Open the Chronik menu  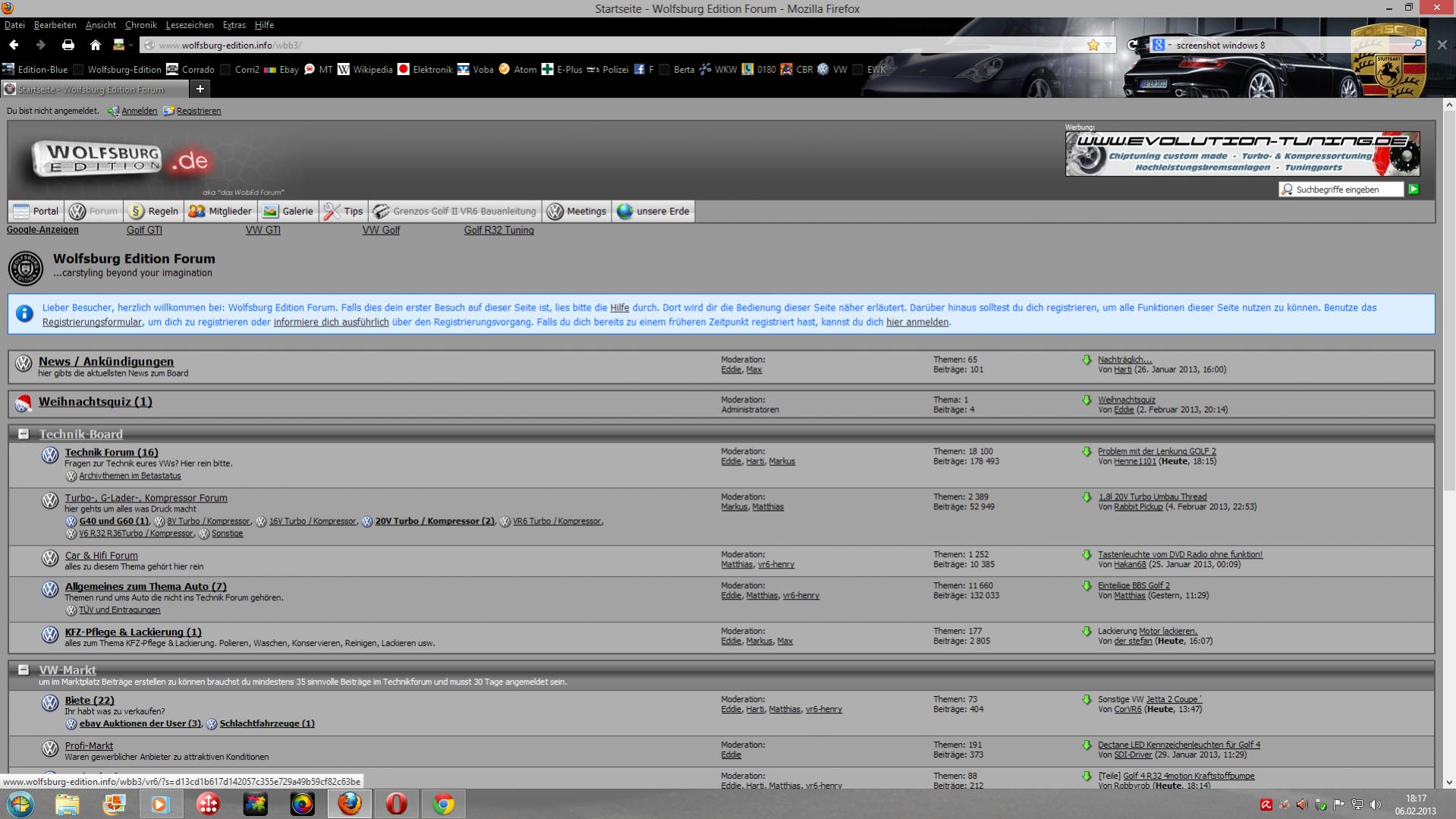tap(141, 25)
